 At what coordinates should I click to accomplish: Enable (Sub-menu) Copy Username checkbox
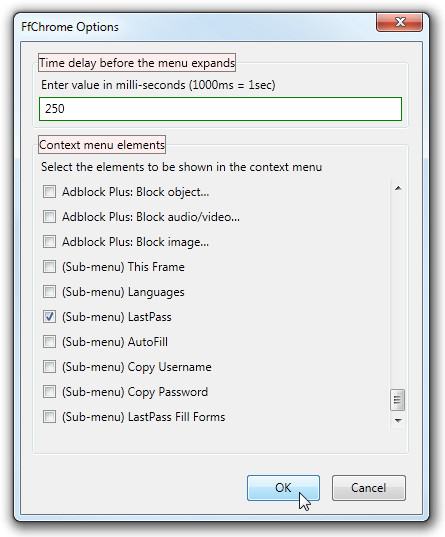pyautogui.click(x=49, y=366)
